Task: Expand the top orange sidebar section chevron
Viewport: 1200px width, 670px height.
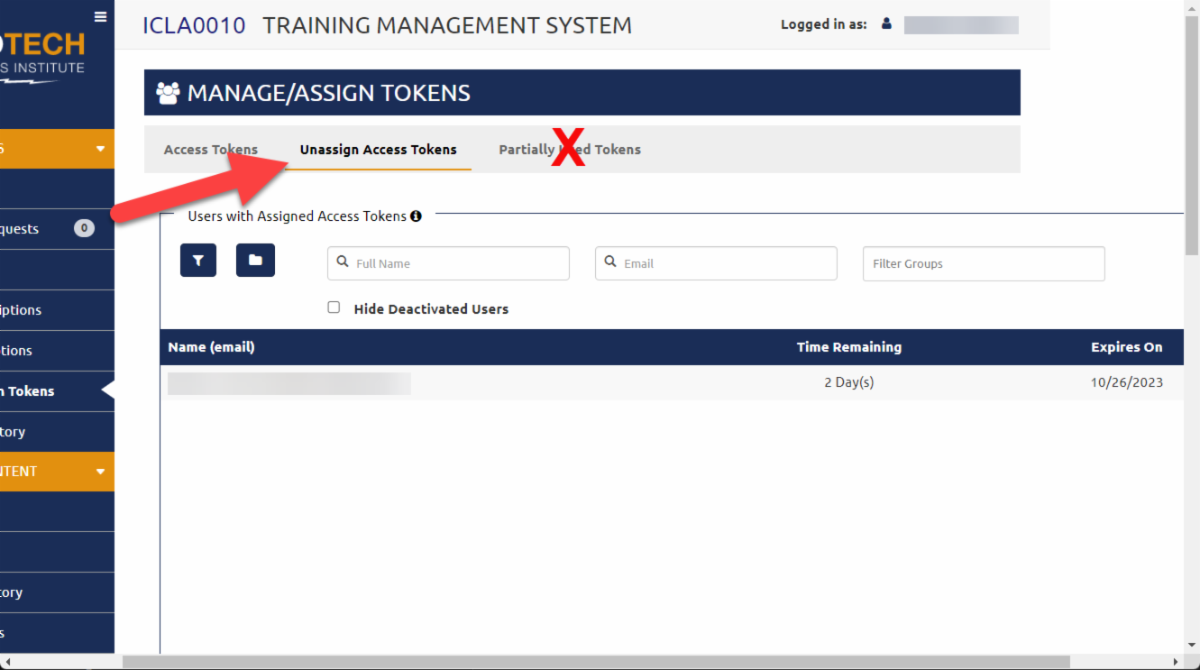Action: point(100,147)
